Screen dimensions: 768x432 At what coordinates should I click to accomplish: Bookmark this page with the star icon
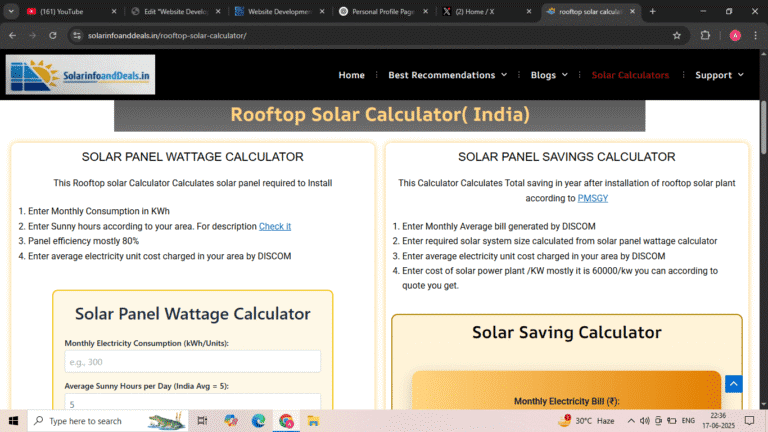(677, 35)
